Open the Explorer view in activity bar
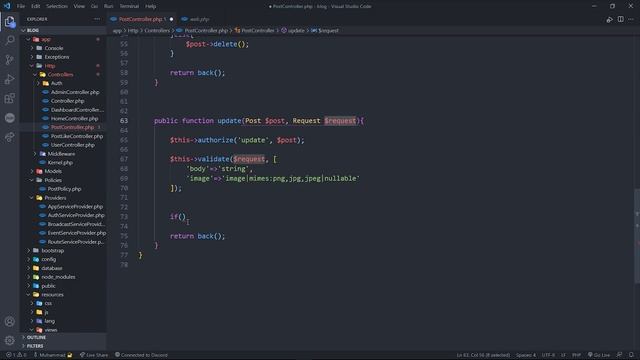This screenshot has width=640, height=360. pos(10,21)
